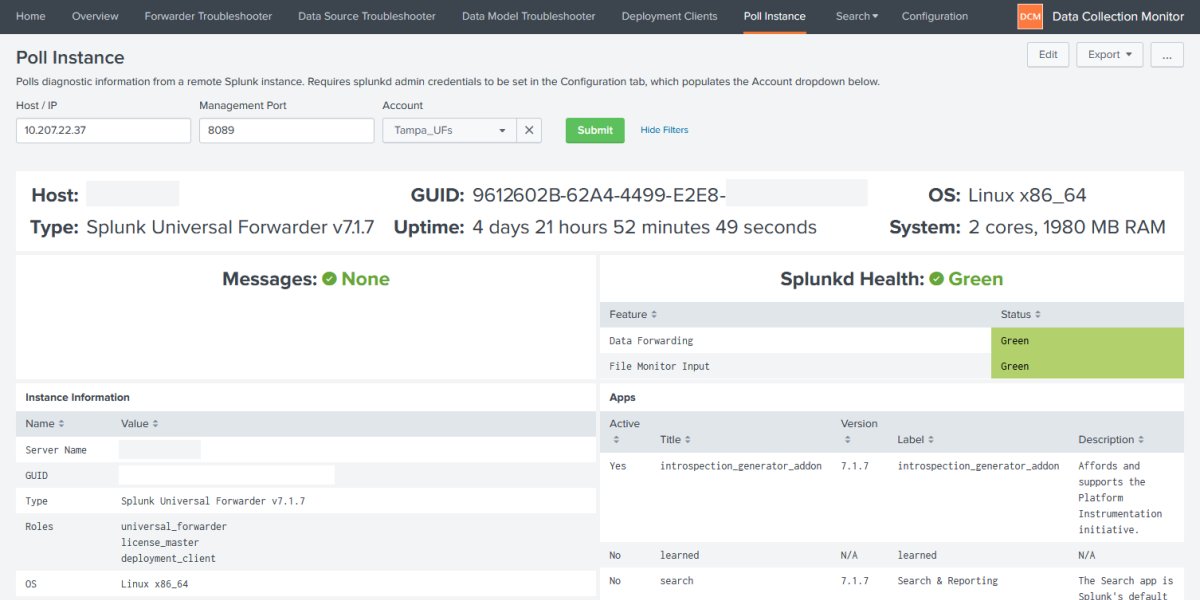Go to the Home tab

click(x=31, y=16)
